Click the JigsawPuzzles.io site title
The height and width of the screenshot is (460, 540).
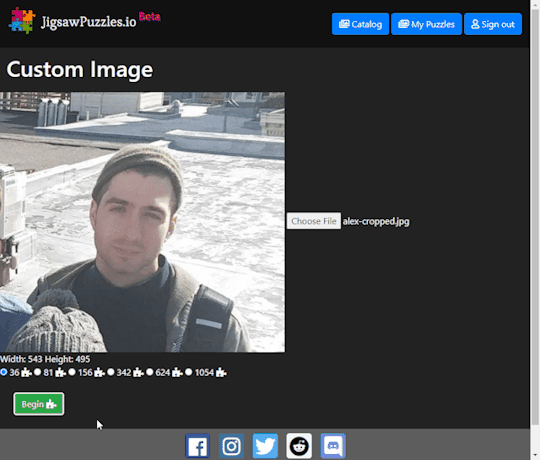click(x=89, y=22)
